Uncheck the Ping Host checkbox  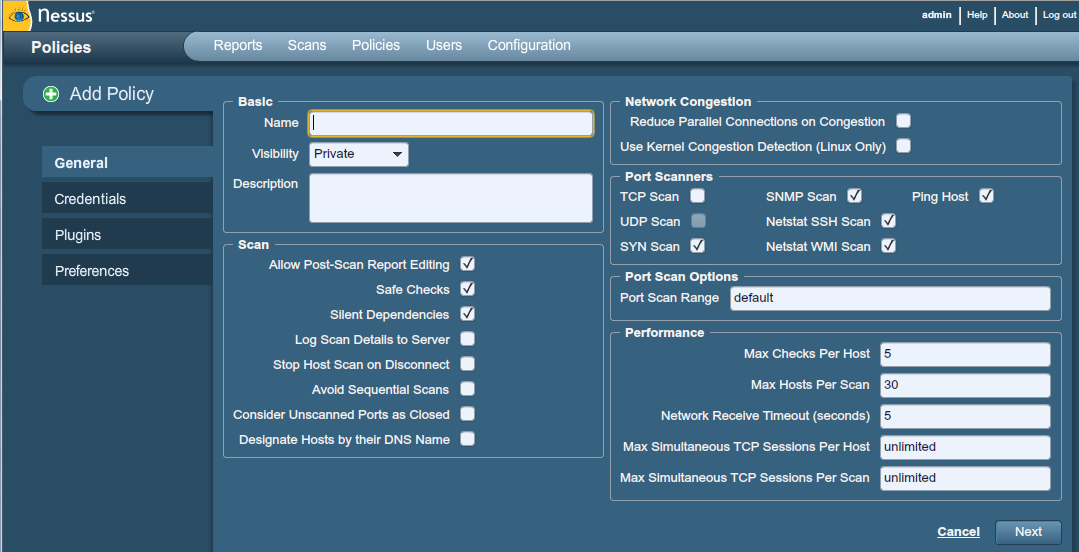[x=987, y=196]
